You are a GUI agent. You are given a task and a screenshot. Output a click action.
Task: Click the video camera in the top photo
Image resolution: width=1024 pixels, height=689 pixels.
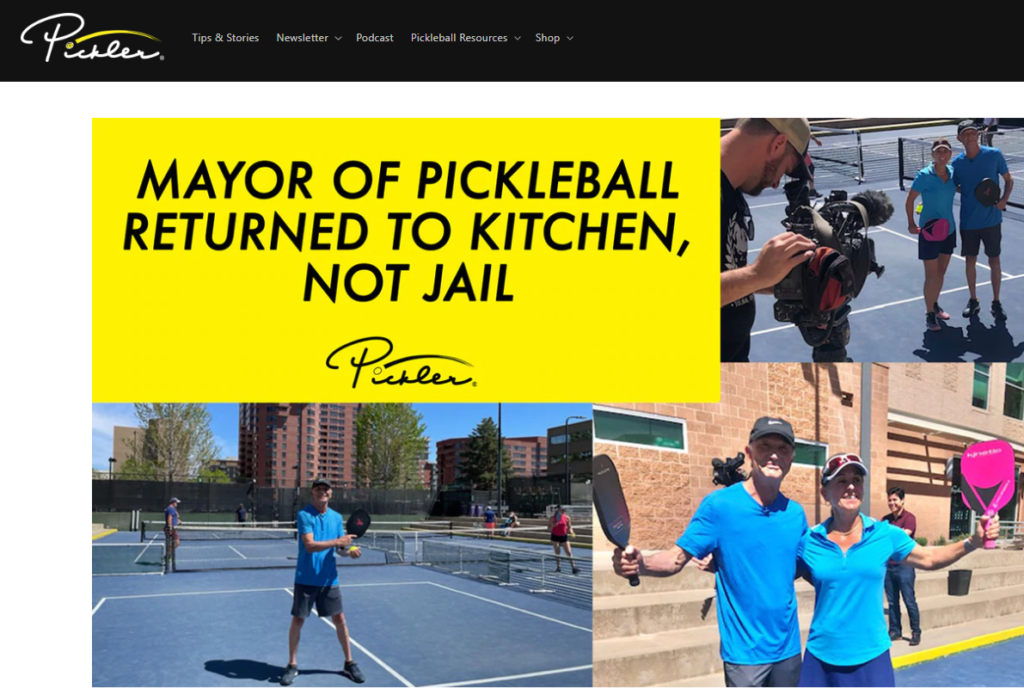click(x=826, y=261)
